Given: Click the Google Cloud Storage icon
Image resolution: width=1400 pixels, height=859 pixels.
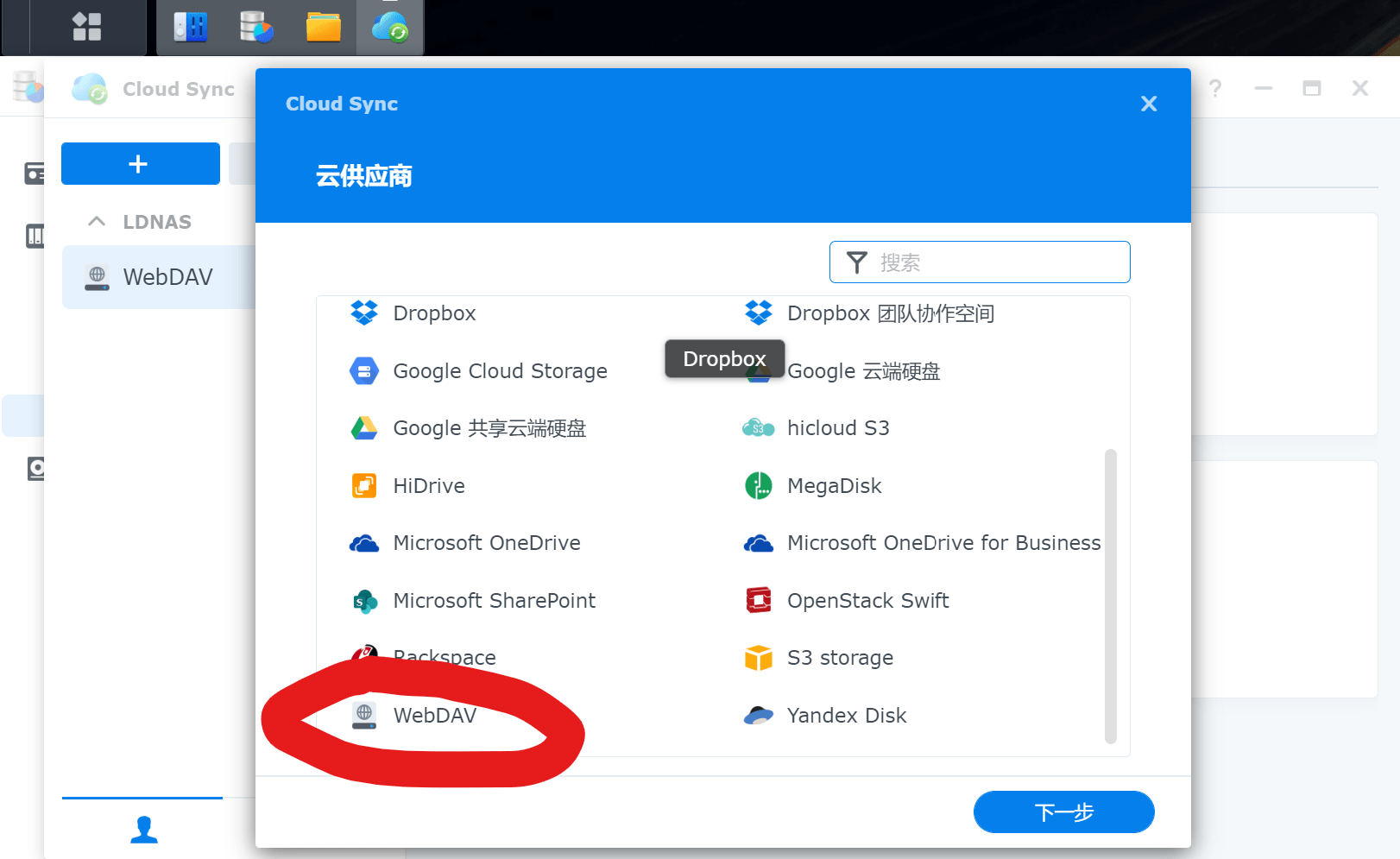Looking at the screenshot, I should 364,371.
